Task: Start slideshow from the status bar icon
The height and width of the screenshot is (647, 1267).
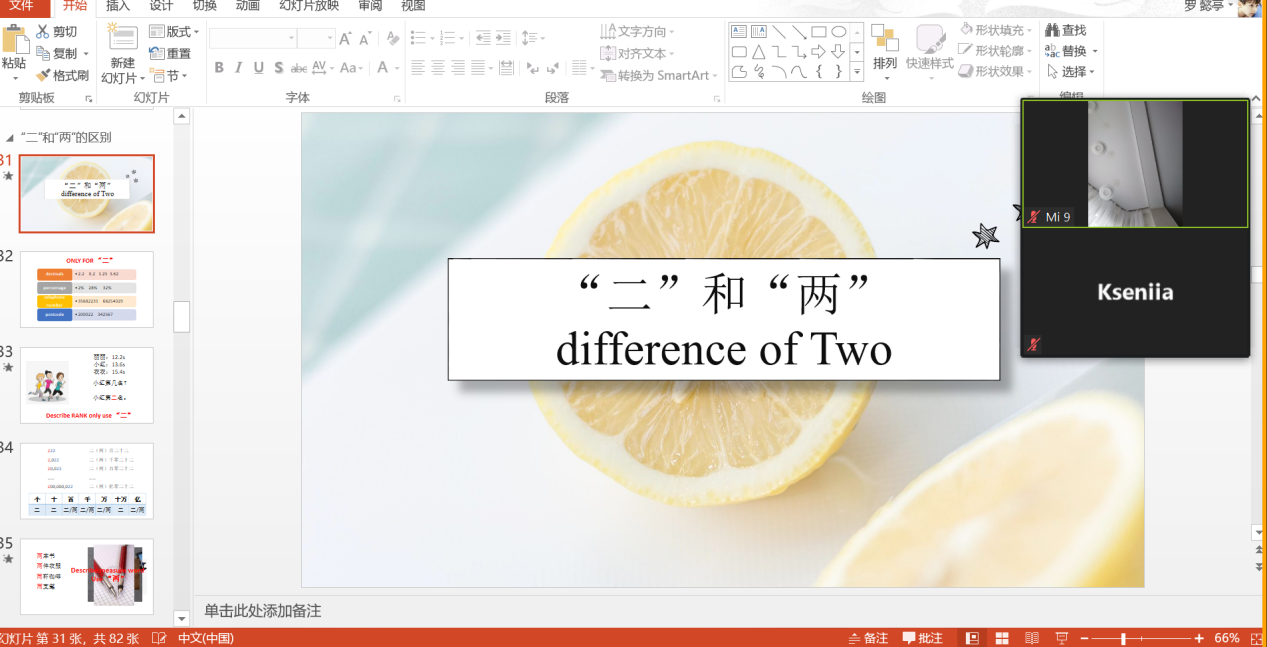Action: [1062, 638]
